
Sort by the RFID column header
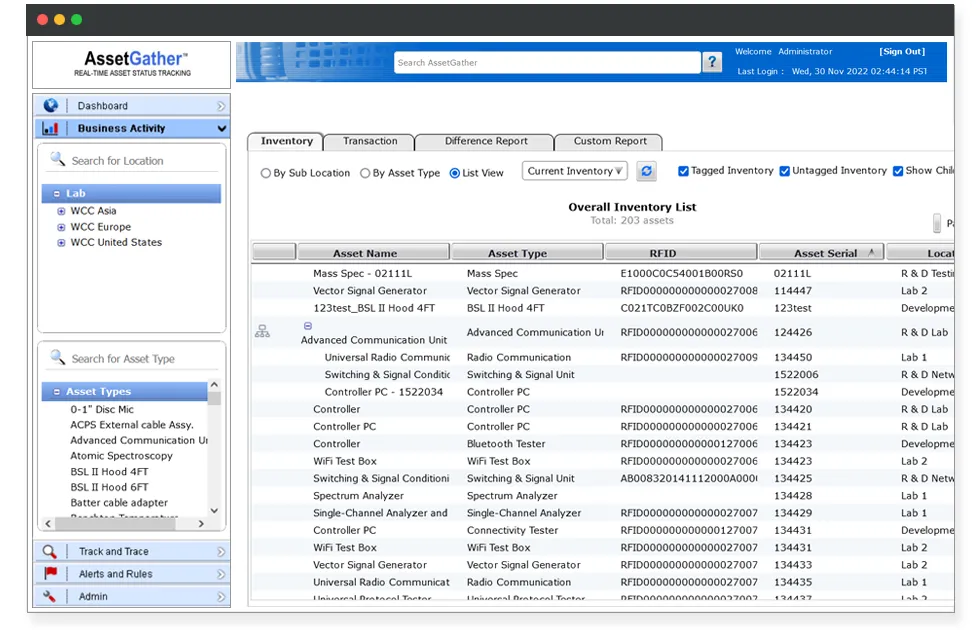click(x=681, y=252)
